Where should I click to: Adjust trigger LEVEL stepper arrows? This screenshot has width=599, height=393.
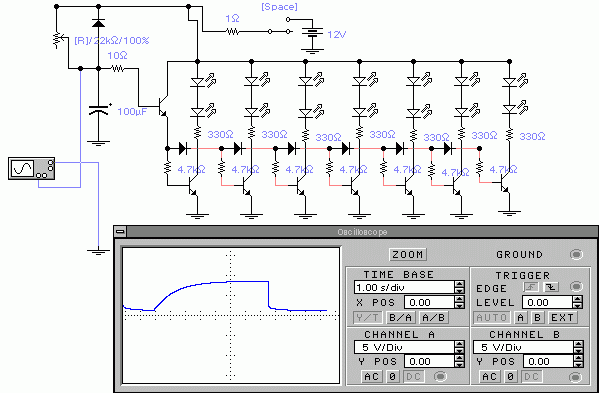(x=578, y=302)
